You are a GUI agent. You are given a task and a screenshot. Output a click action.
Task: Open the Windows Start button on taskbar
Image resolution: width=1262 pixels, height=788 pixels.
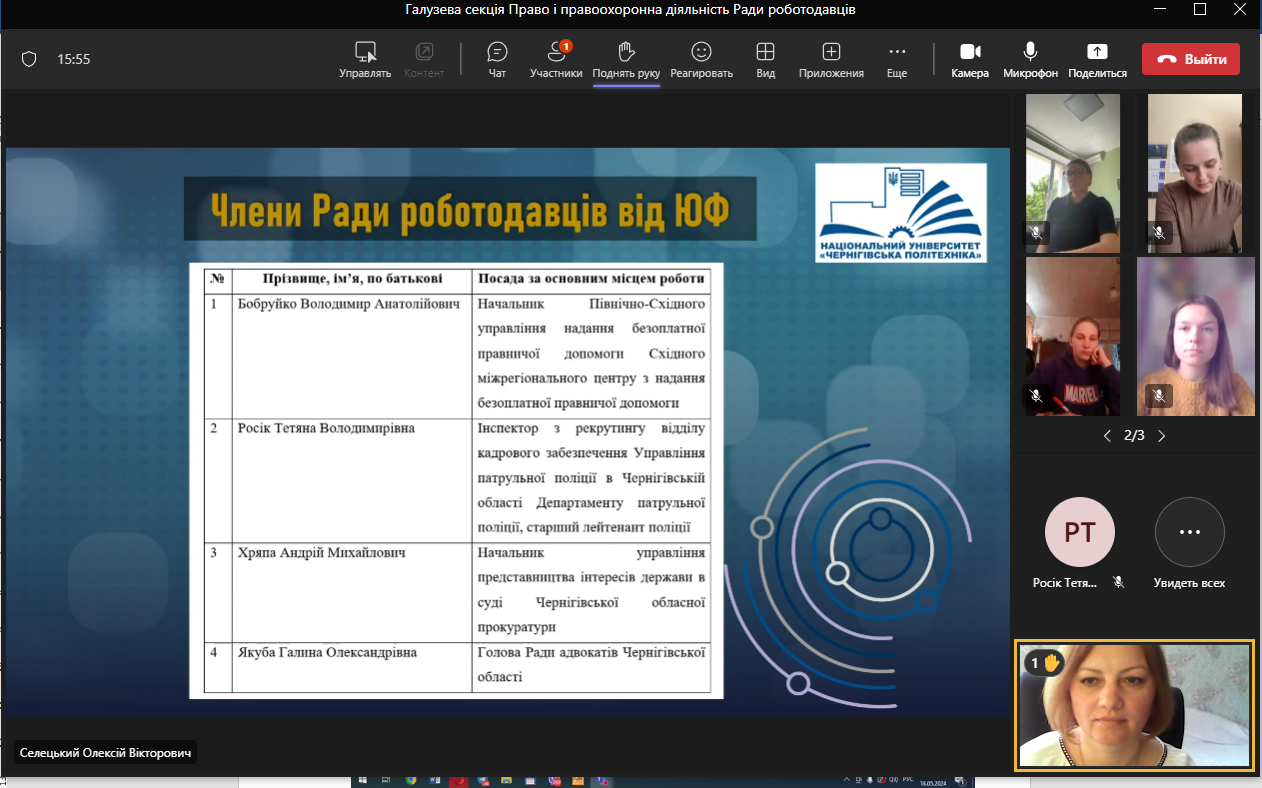pyautogui.click(x=362, y=780)
